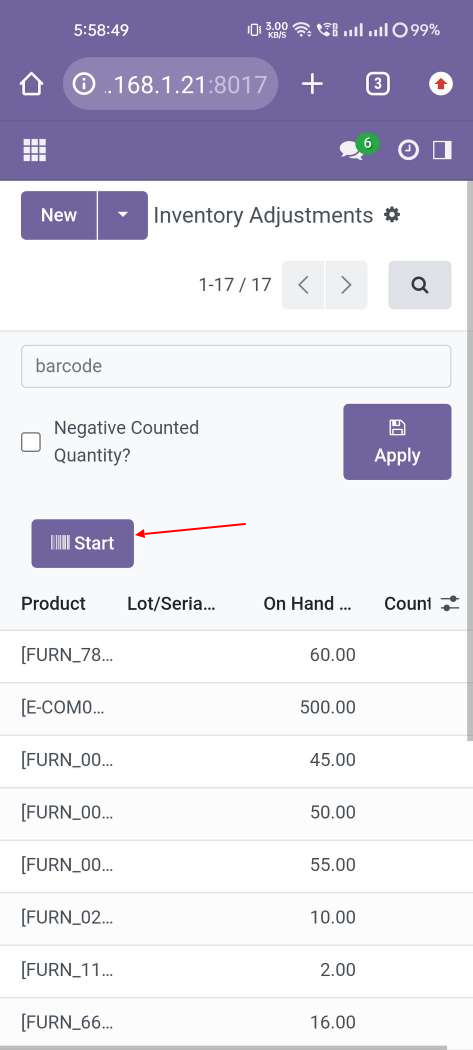Open the settings gear next to Inventory Adjustments
Viewport: 473px width, 1050px height.
pyautogui.click(x=392, y=215)
